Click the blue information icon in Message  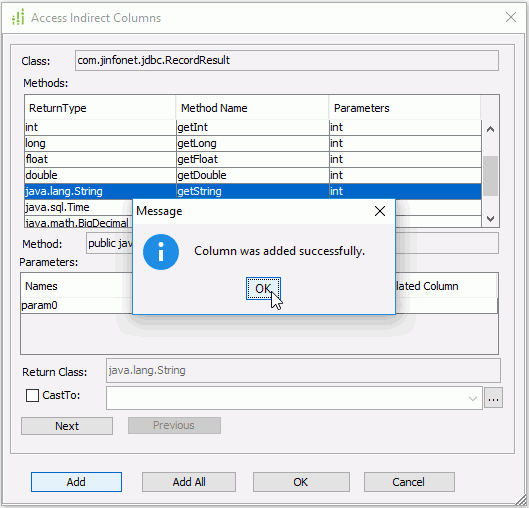coord(161,252)
